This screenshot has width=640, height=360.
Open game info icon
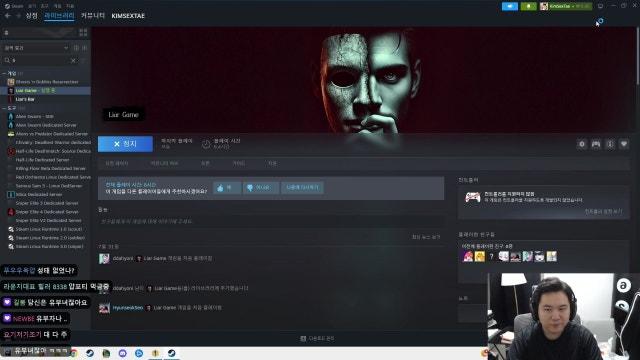tap(610, 144)
